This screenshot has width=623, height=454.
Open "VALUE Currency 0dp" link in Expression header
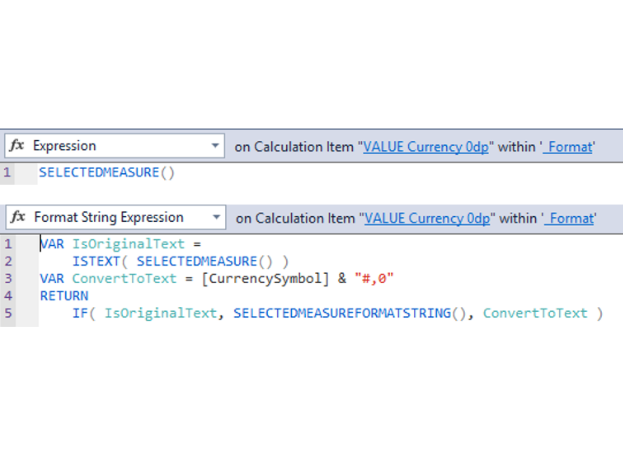[x=426, y=147]
